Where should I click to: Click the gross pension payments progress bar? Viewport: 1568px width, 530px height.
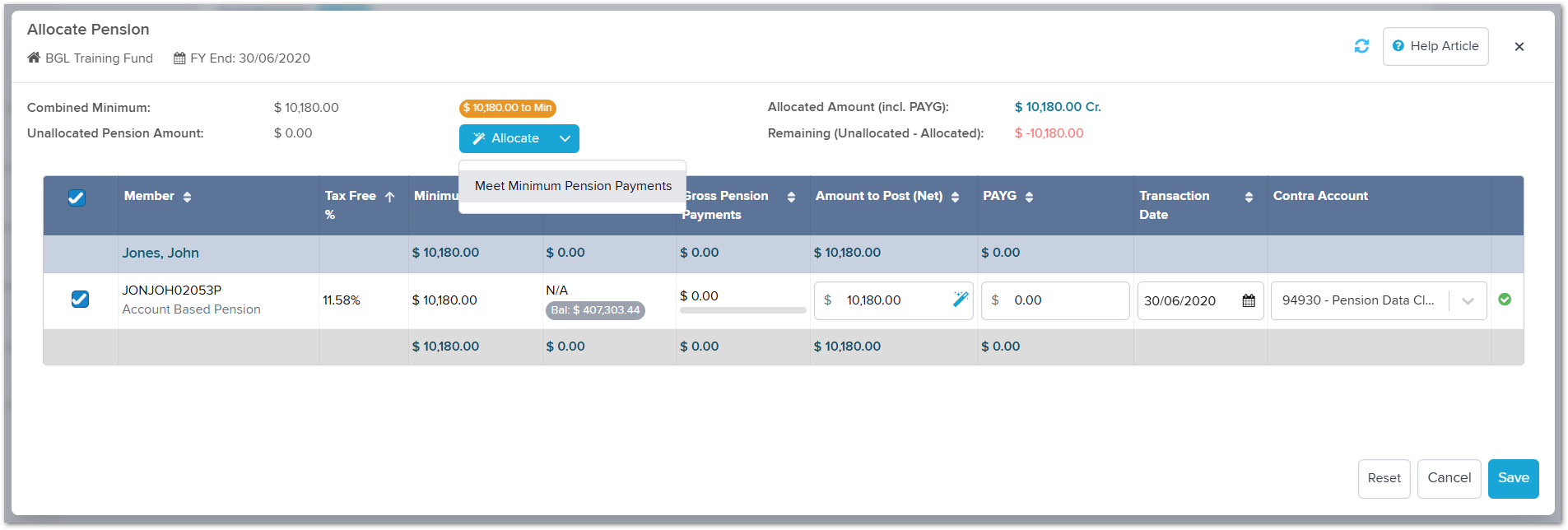pos(742,310)
